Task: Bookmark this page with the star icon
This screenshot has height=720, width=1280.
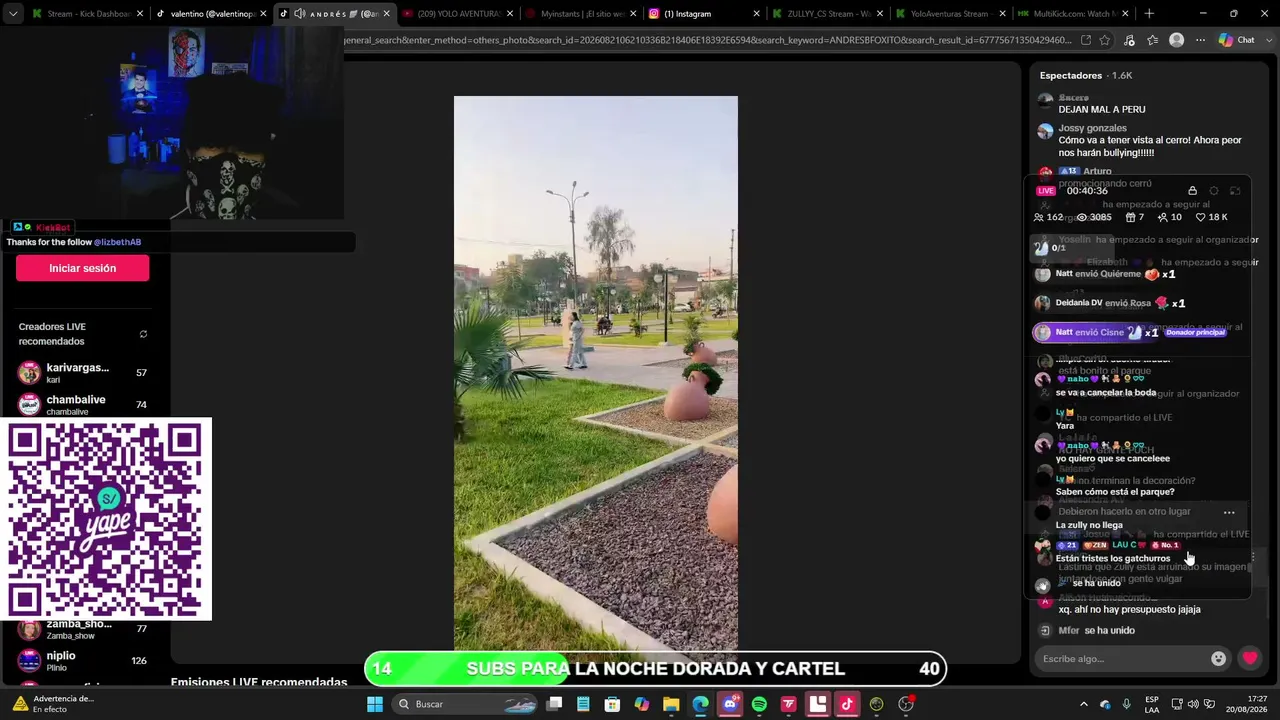Action: pos(1105,40)
